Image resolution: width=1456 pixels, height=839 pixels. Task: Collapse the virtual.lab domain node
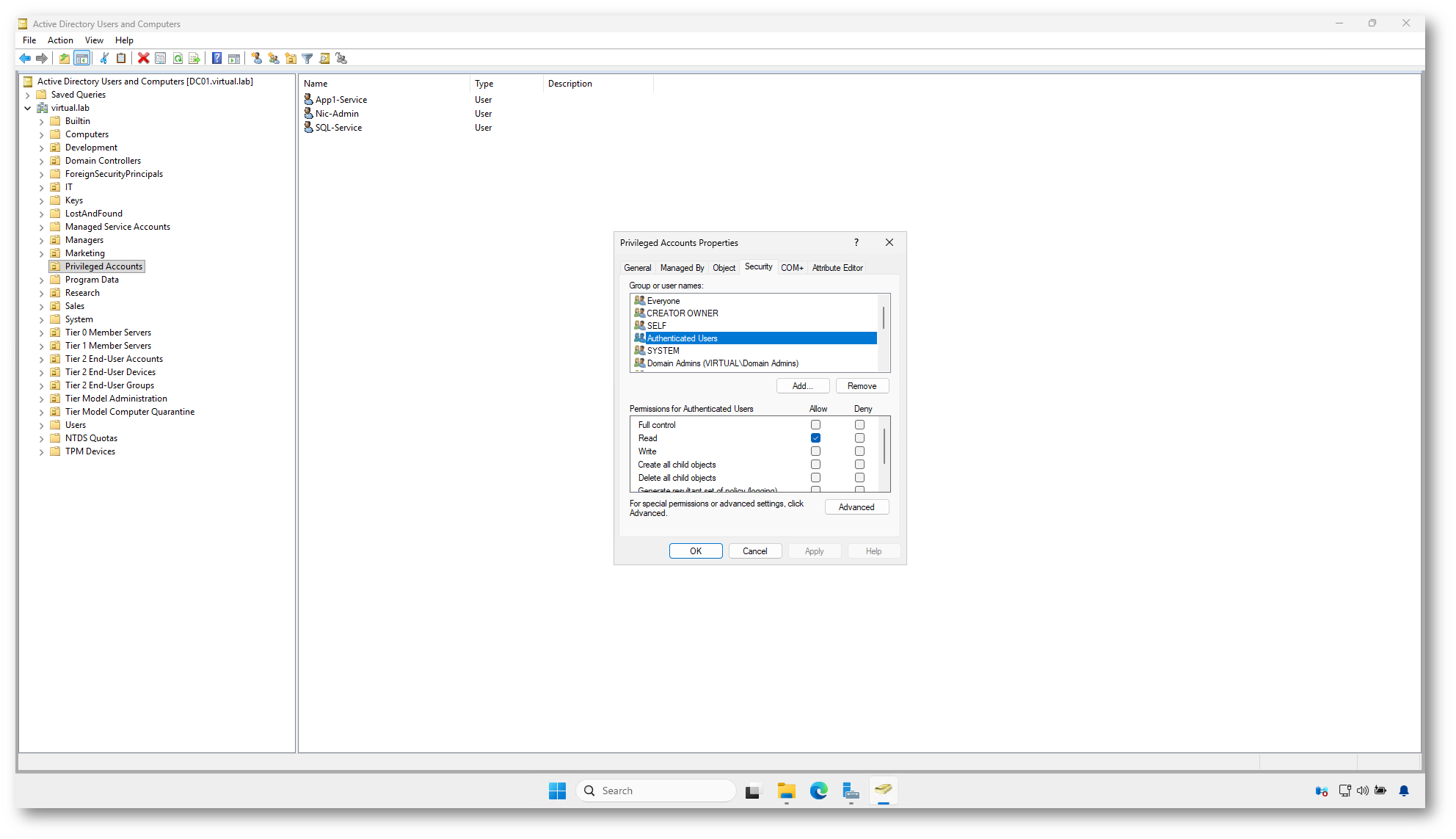click(28, 108)
